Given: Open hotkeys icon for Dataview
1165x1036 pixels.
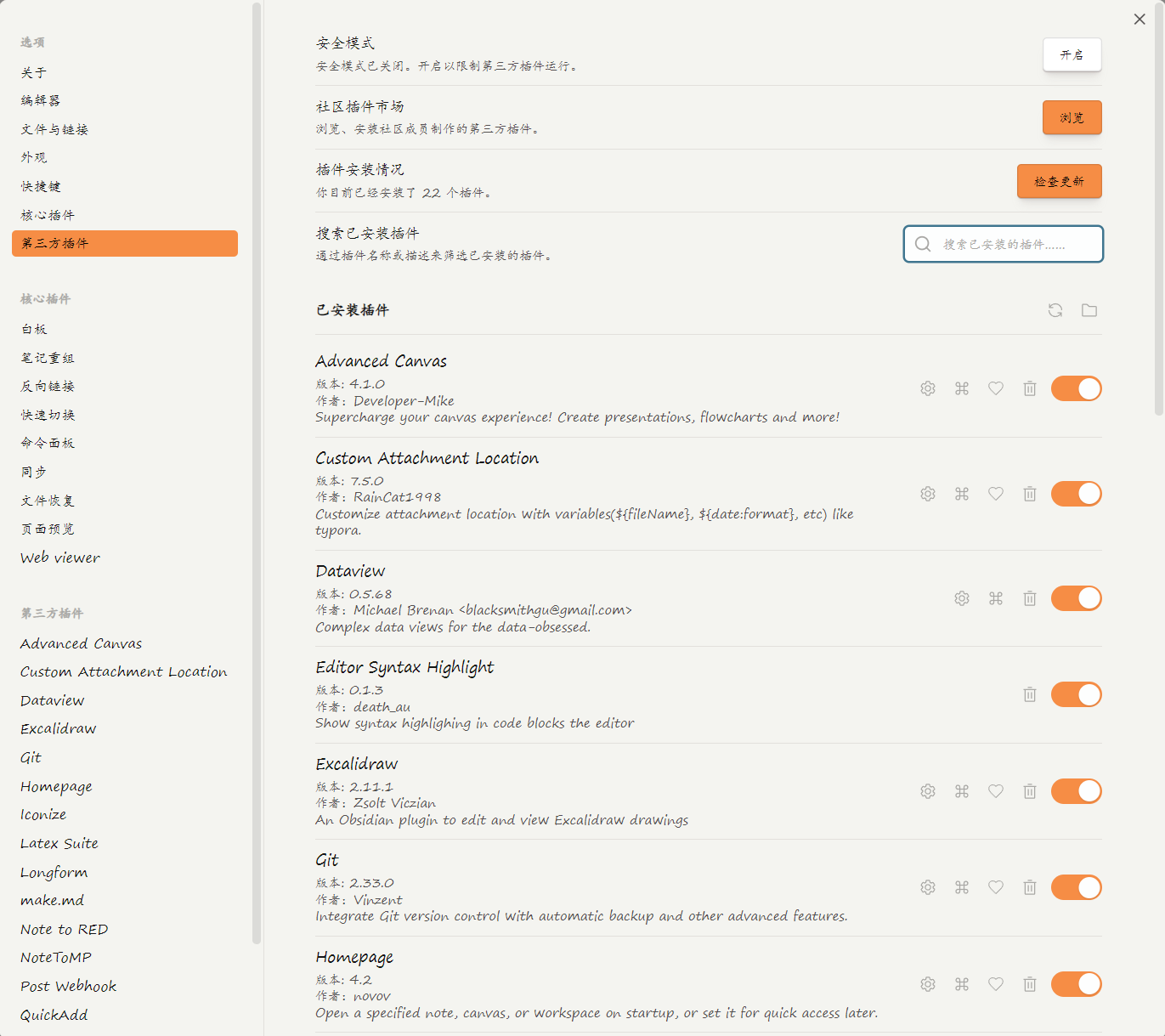Looking at the screenshot, I should (996, 598).
